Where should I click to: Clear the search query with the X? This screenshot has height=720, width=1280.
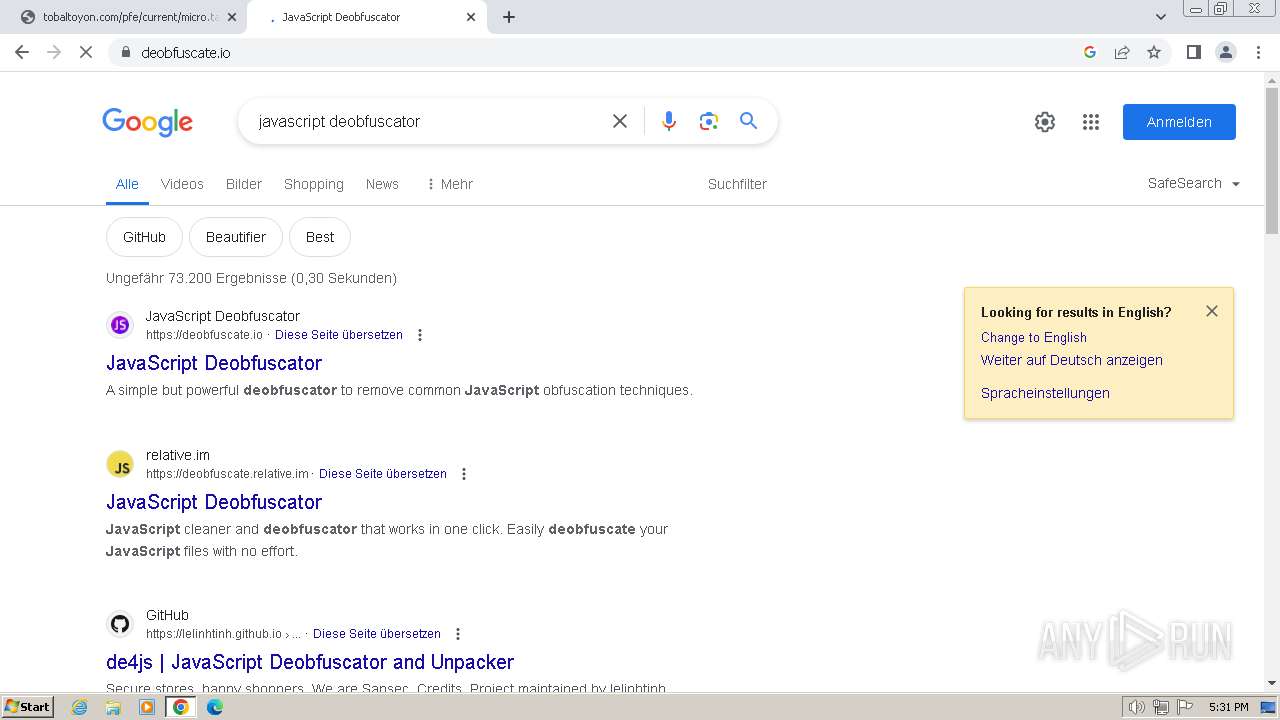620,121
